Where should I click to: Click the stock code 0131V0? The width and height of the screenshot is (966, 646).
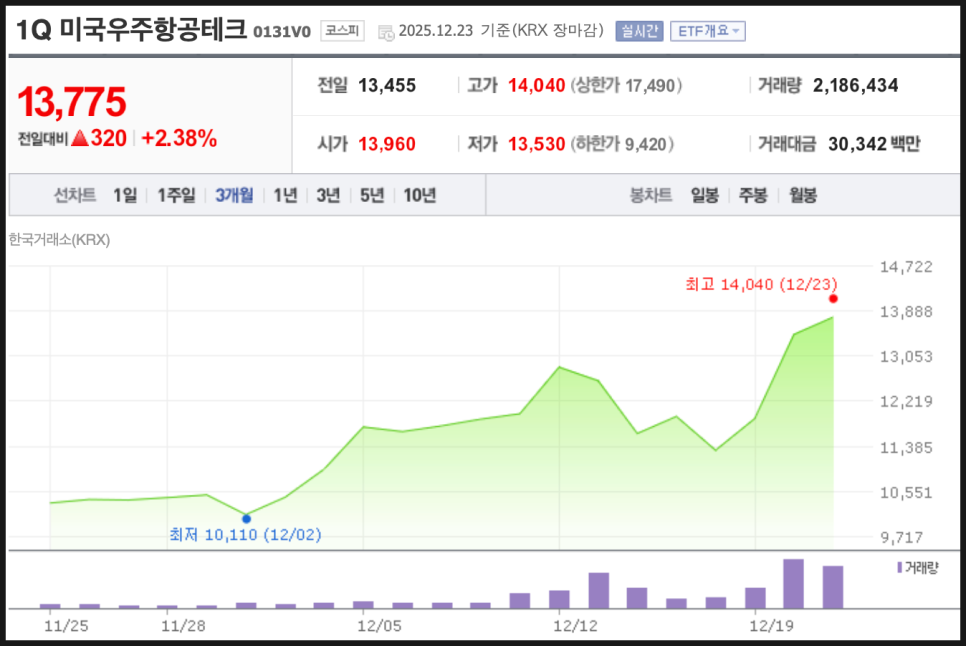(282, 32)
